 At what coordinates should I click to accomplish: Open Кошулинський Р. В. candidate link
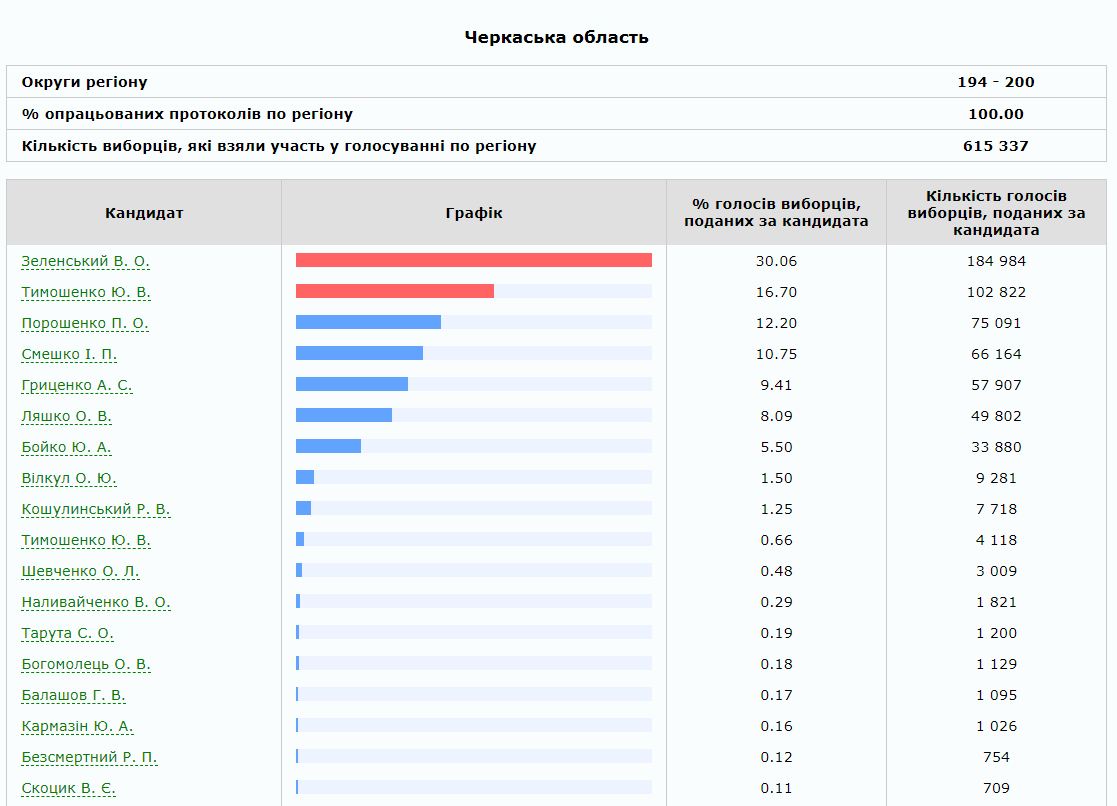96,509
